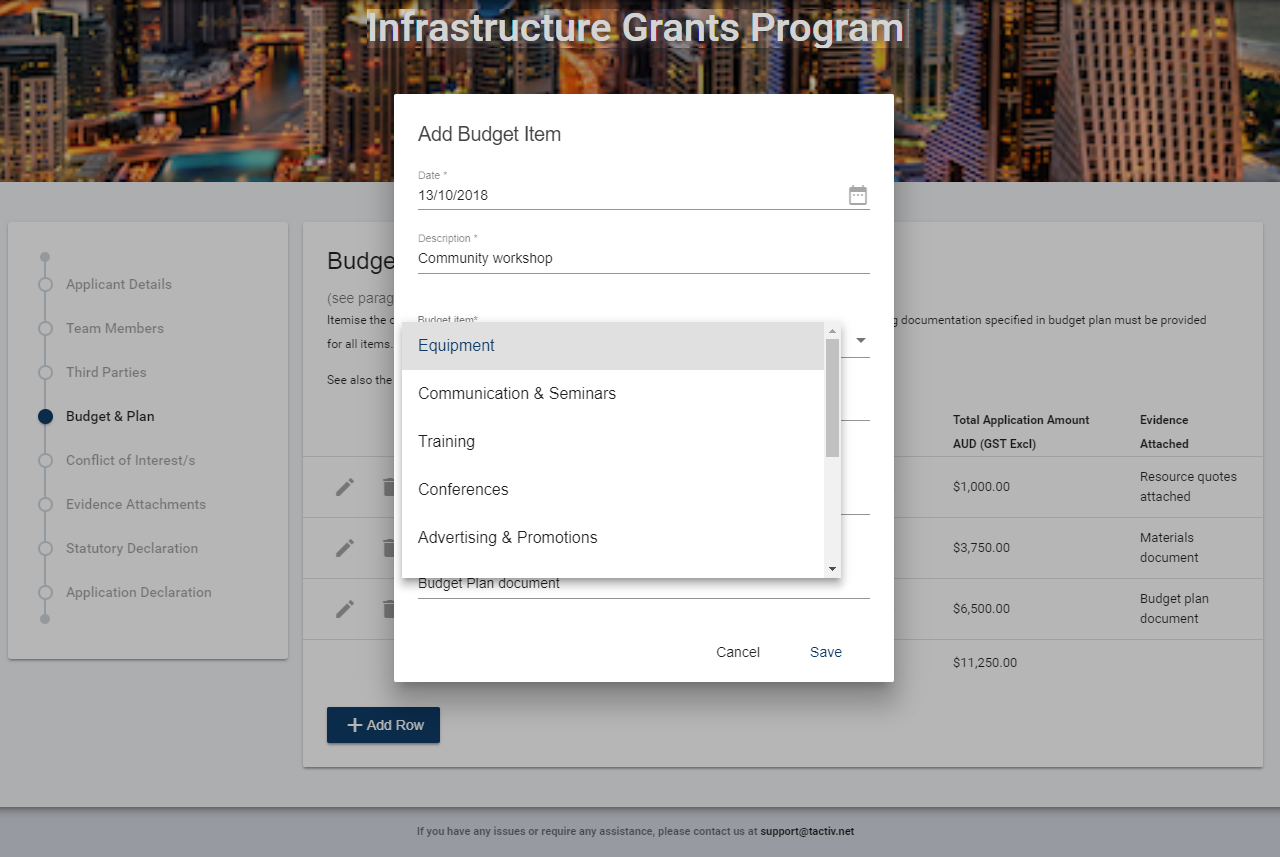Click the plus icon on Add Row

coord(355,724)
